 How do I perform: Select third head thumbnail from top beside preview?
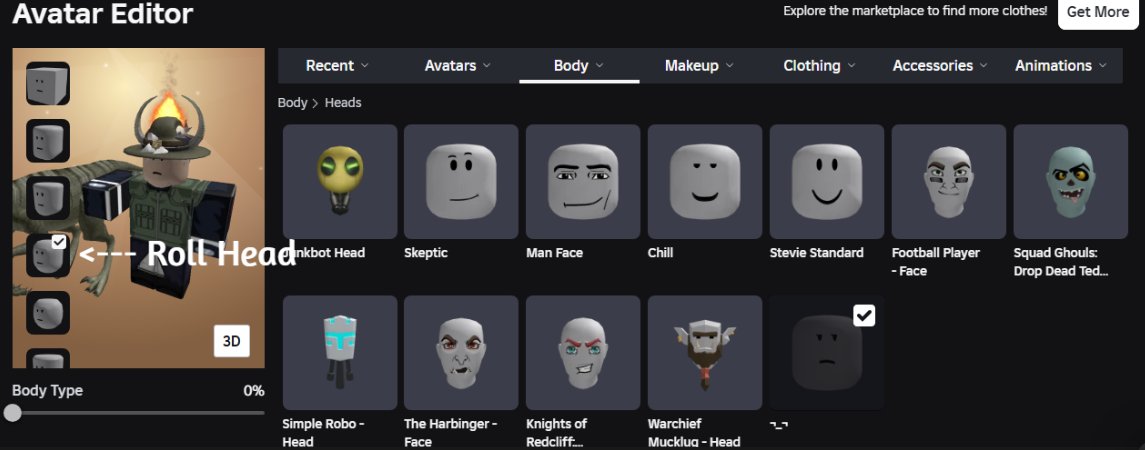pos(48,198)
